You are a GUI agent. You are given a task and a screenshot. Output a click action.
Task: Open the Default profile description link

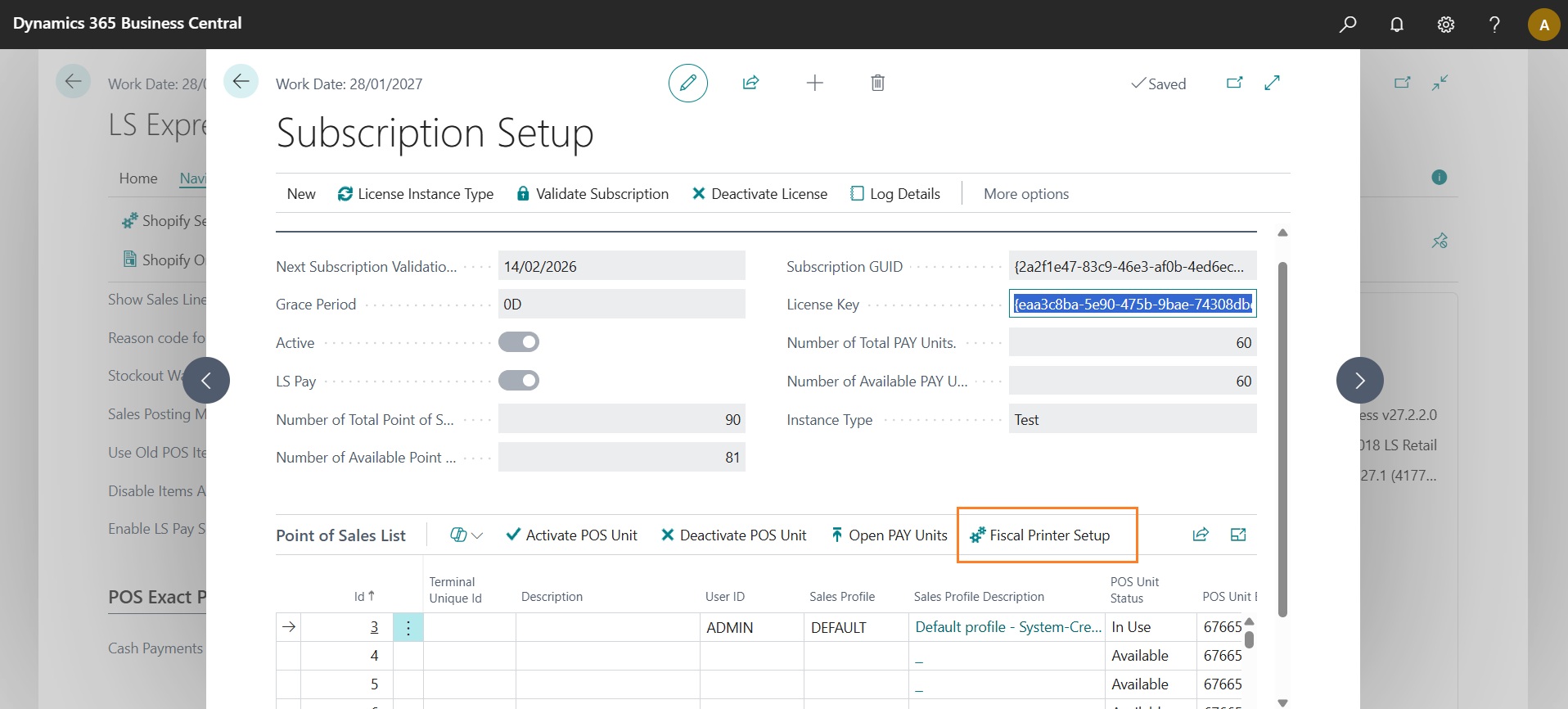tap(1008, 627)
